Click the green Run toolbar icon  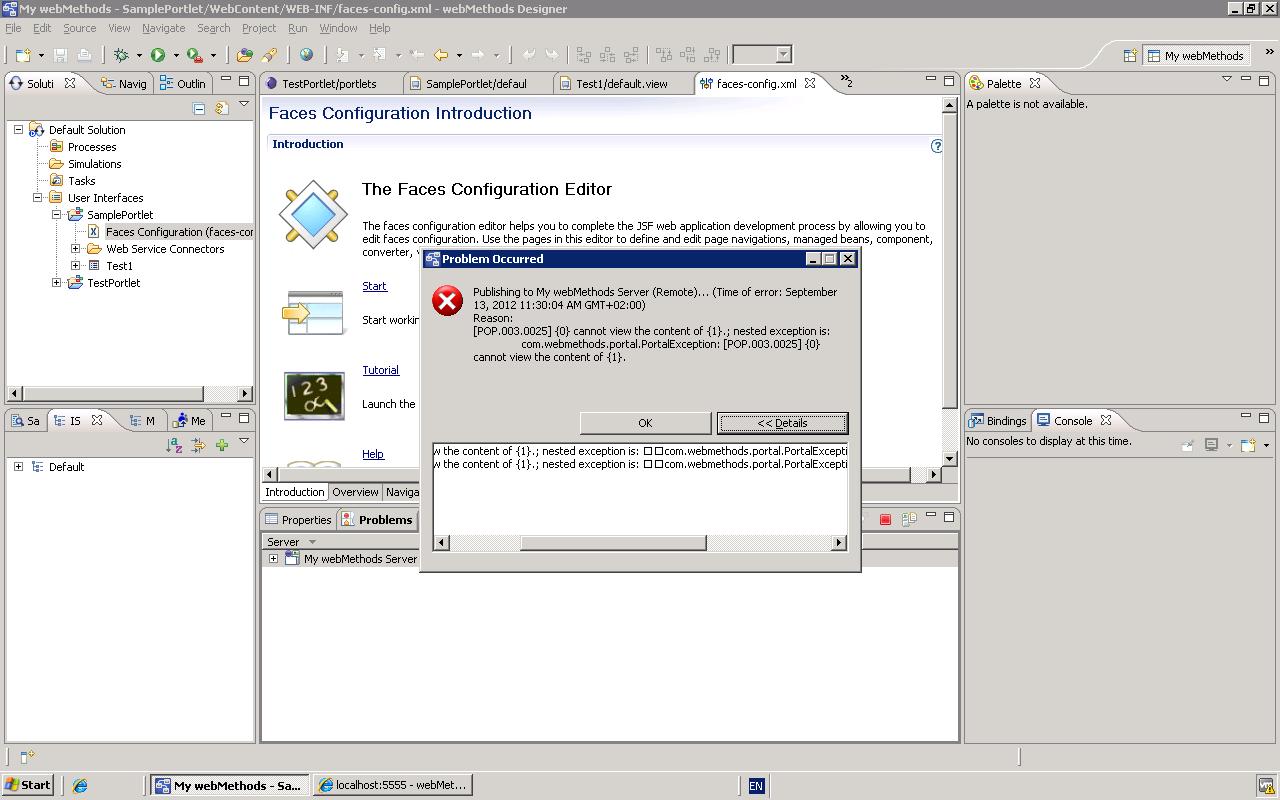tap(158, 55)
